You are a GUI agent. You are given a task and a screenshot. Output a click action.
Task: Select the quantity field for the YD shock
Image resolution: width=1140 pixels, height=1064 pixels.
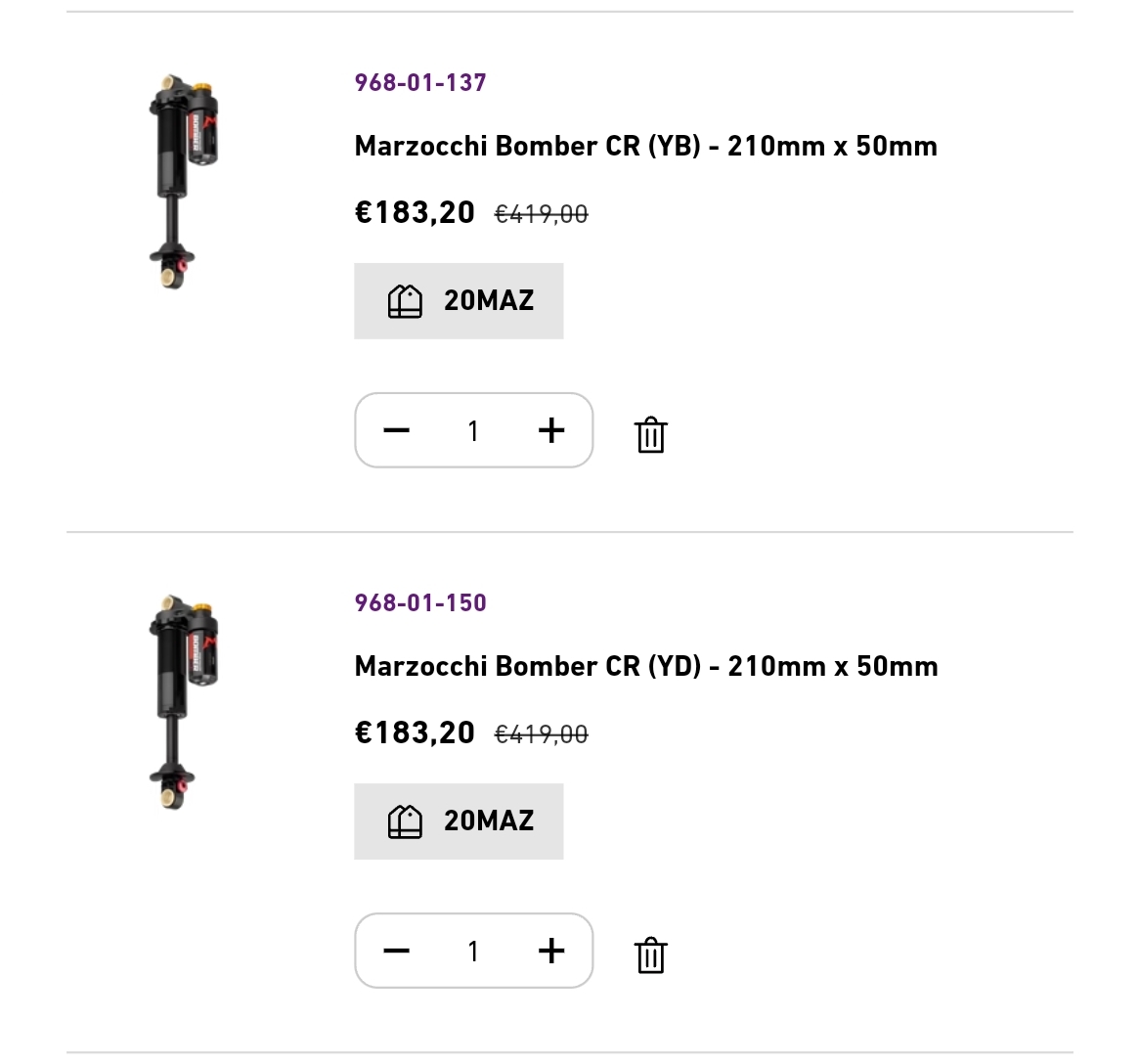[473, 951]
